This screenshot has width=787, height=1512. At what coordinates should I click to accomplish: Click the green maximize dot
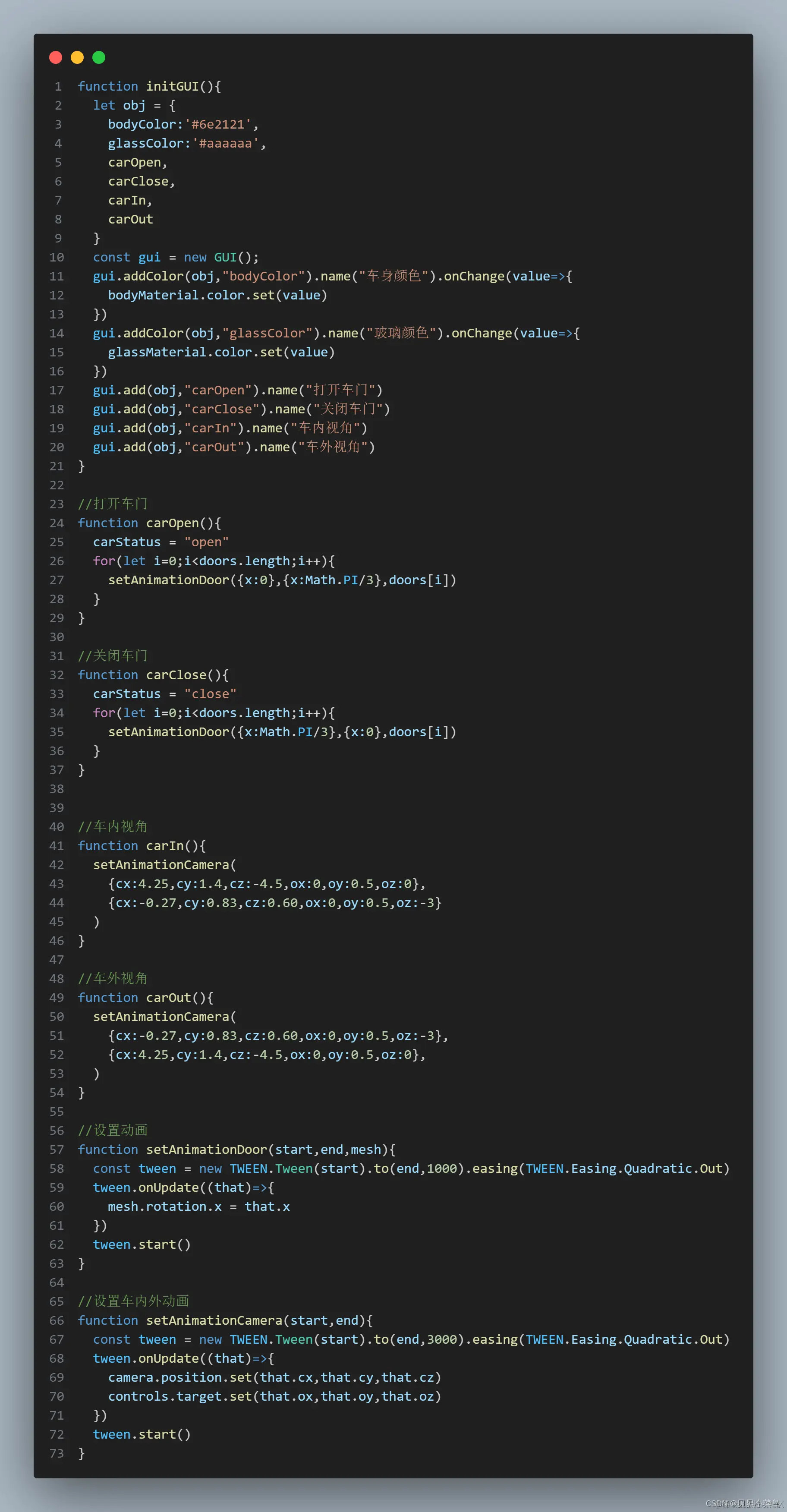pyautogui.click(x=99, y=57)
